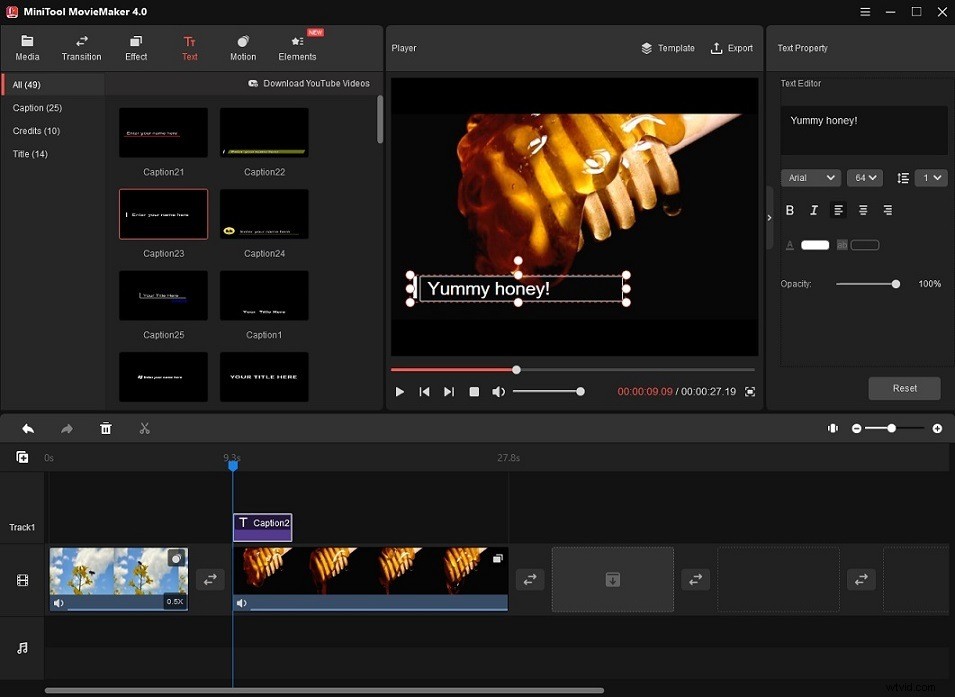Switch to the Caption (25) category
Screen dimensions: 955x697
(x=37, y=107)
